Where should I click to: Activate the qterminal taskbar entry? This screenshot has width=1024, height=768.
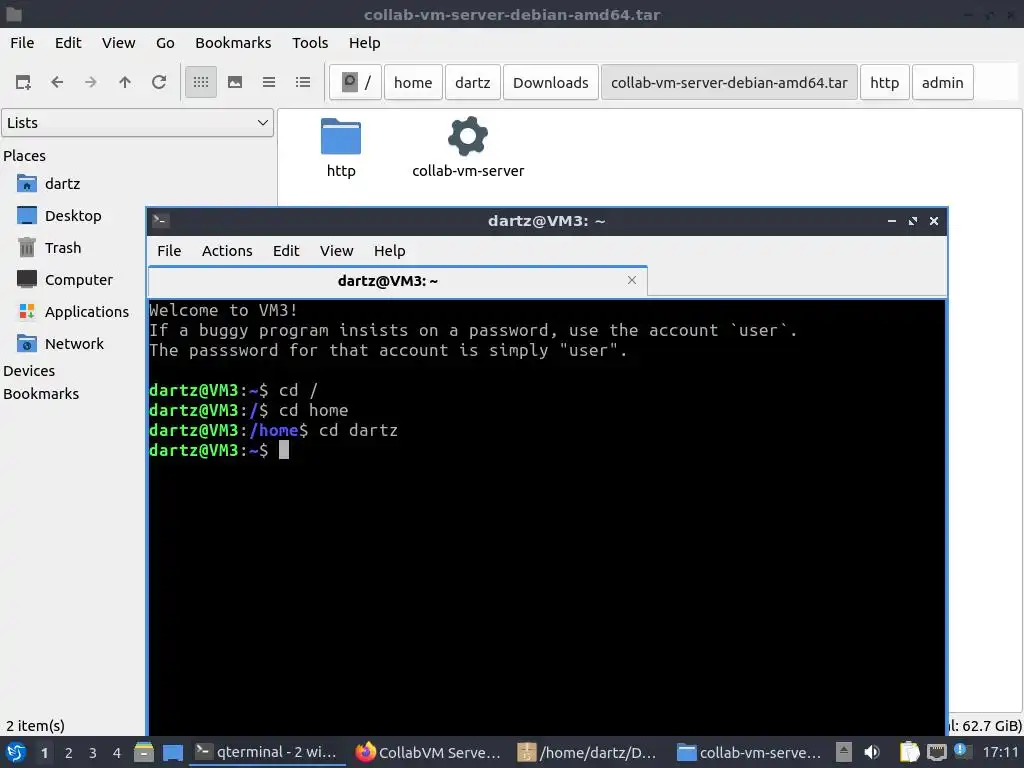pyautogui.click(x=266, y=752)
